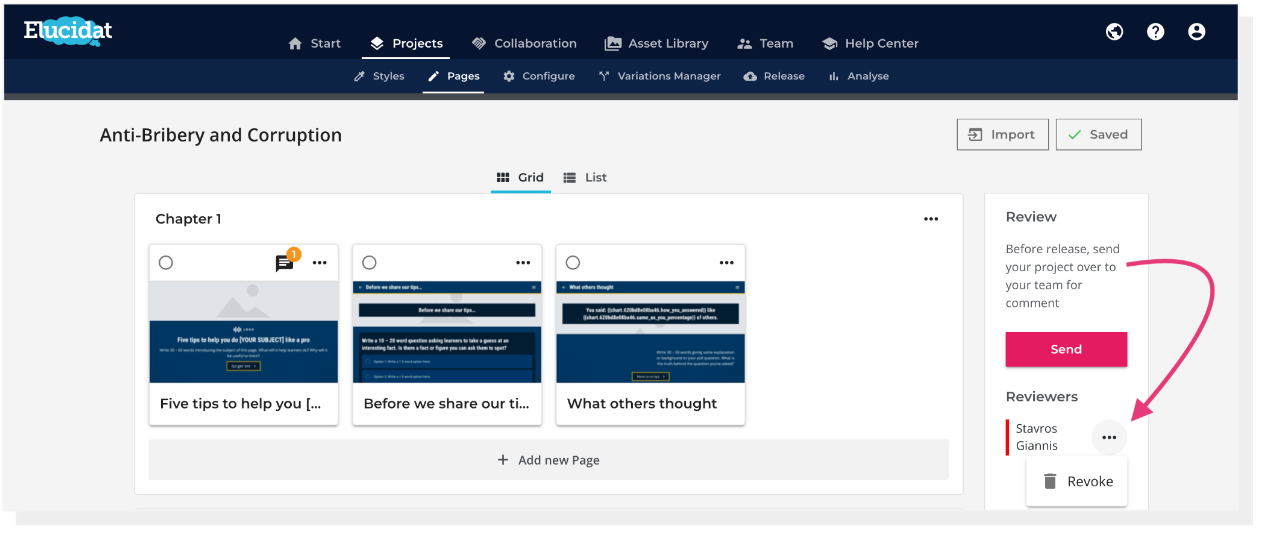This screenshot has height=534, width=1262.
Task: Open the comments icon on the first page card
Action: [x=285, y=263]
